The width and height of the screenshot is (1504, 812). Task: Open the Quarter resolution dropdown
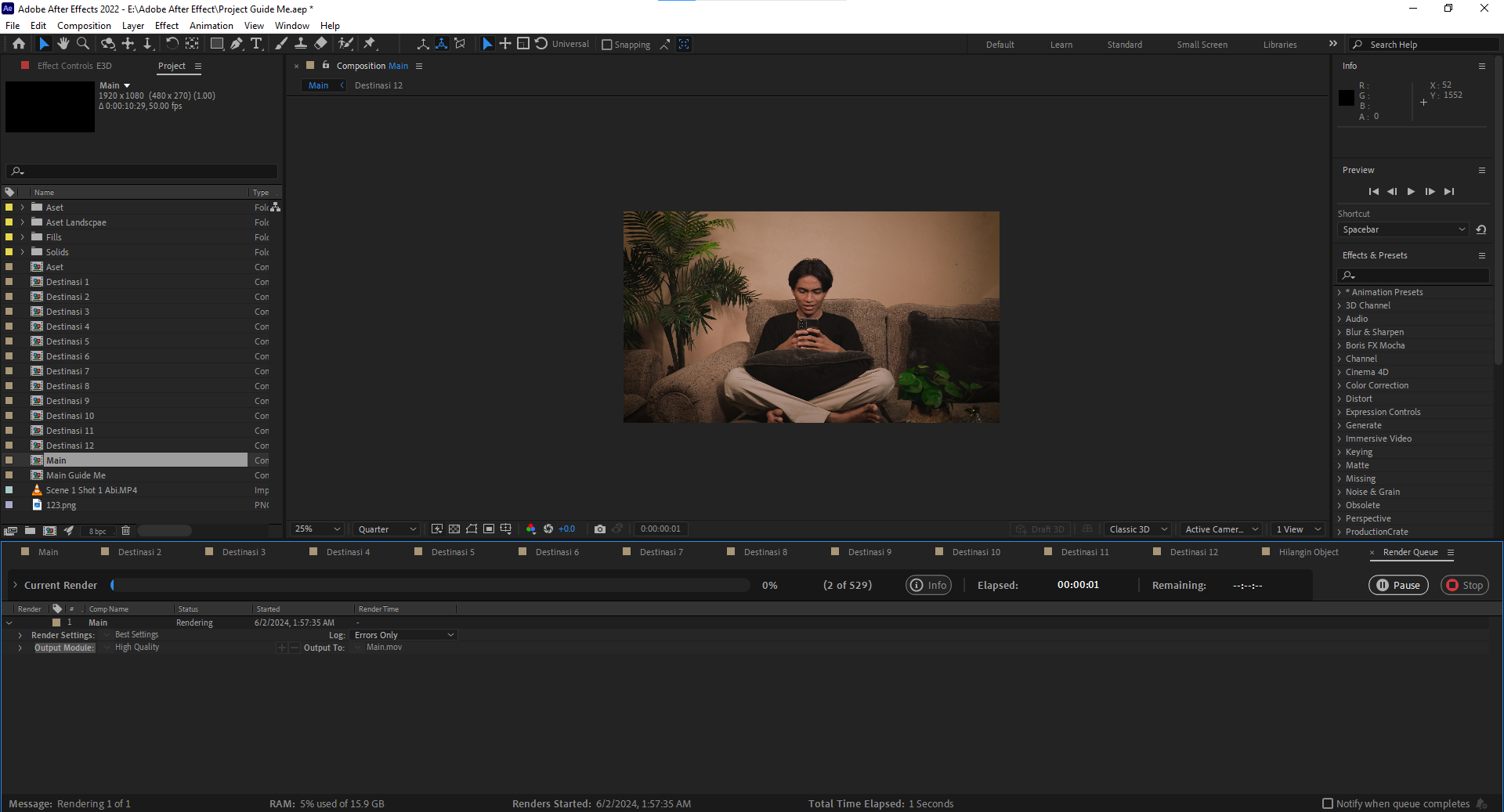click(387, 529)
